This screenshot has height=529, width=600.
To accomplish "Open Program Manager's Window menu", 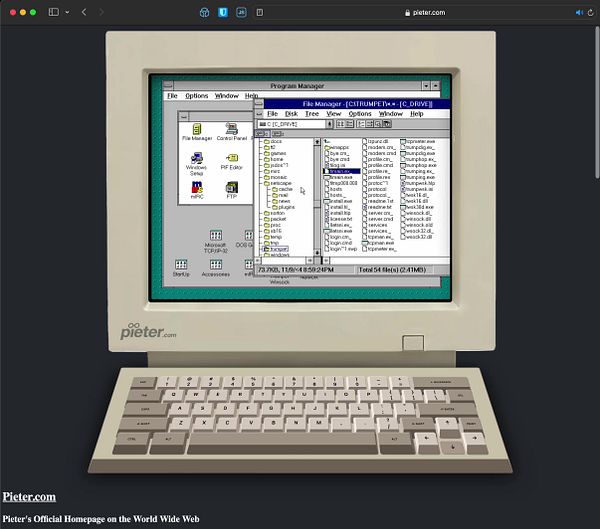I will click(x=227, y=96).
